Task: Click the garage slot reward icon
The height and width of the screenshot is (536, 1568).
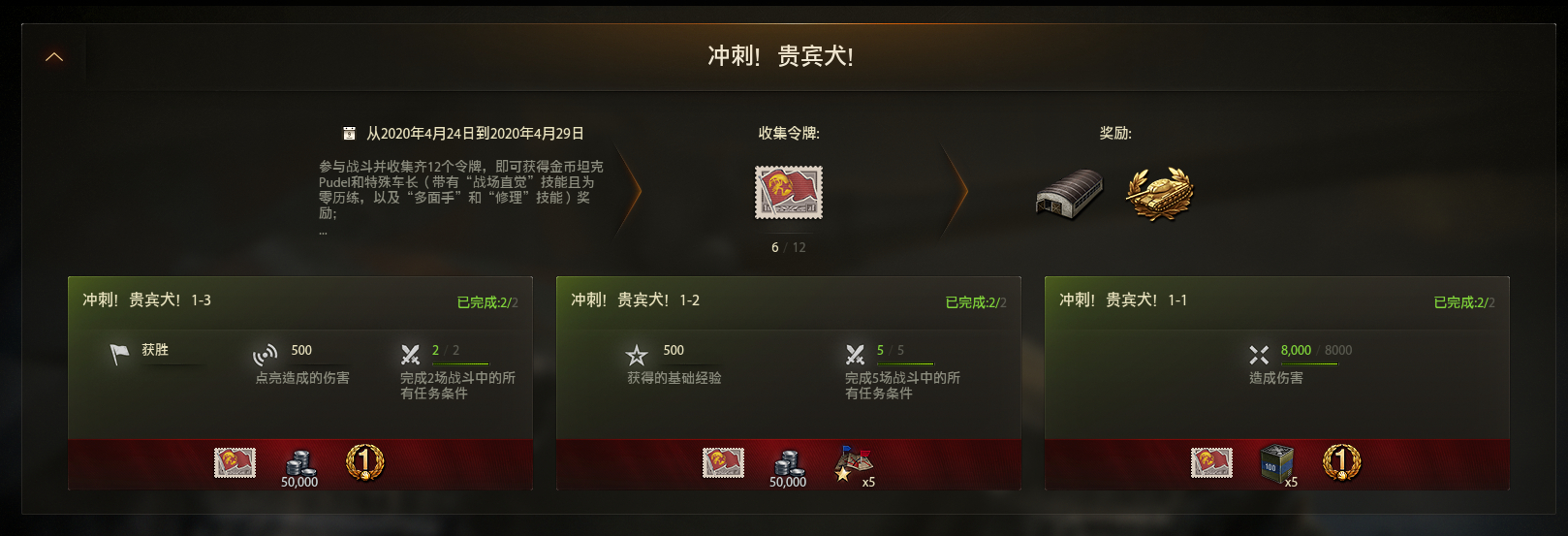Action: coord(1069,194)
